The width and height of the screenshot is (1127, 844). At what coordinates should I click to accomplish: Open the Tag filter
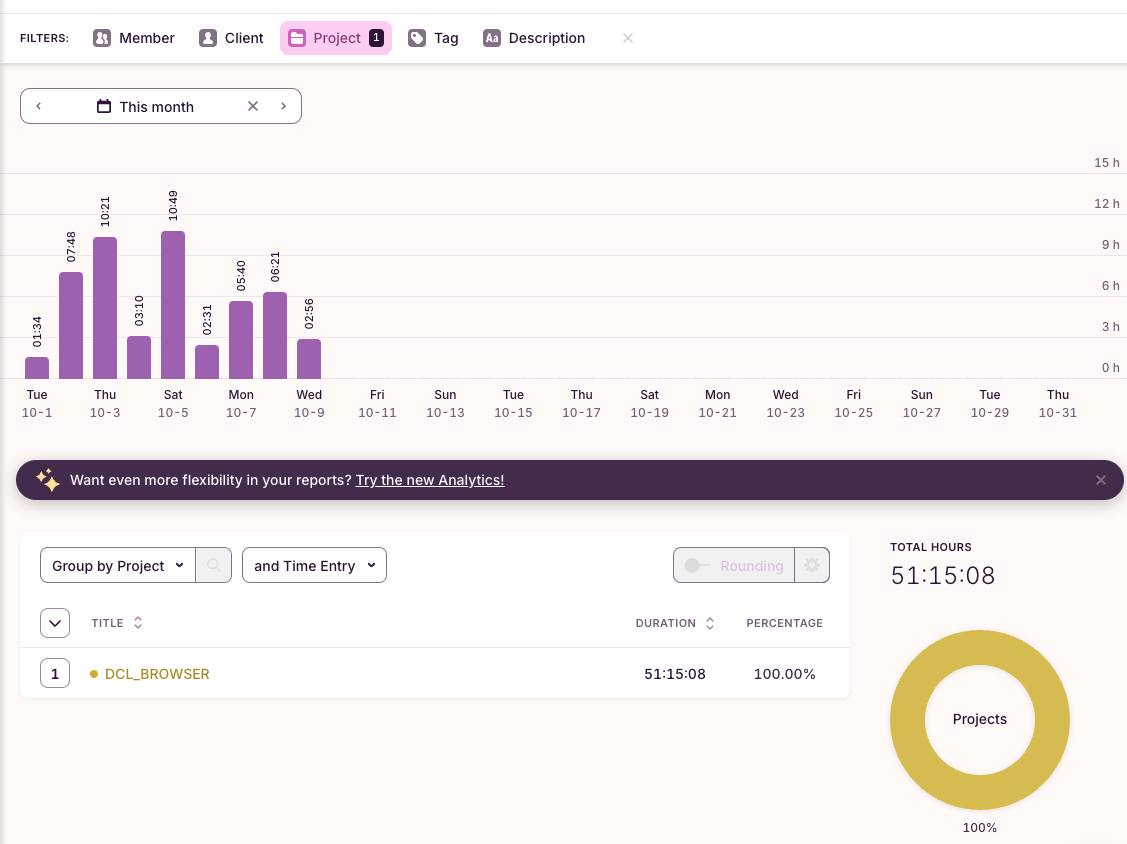433,38
